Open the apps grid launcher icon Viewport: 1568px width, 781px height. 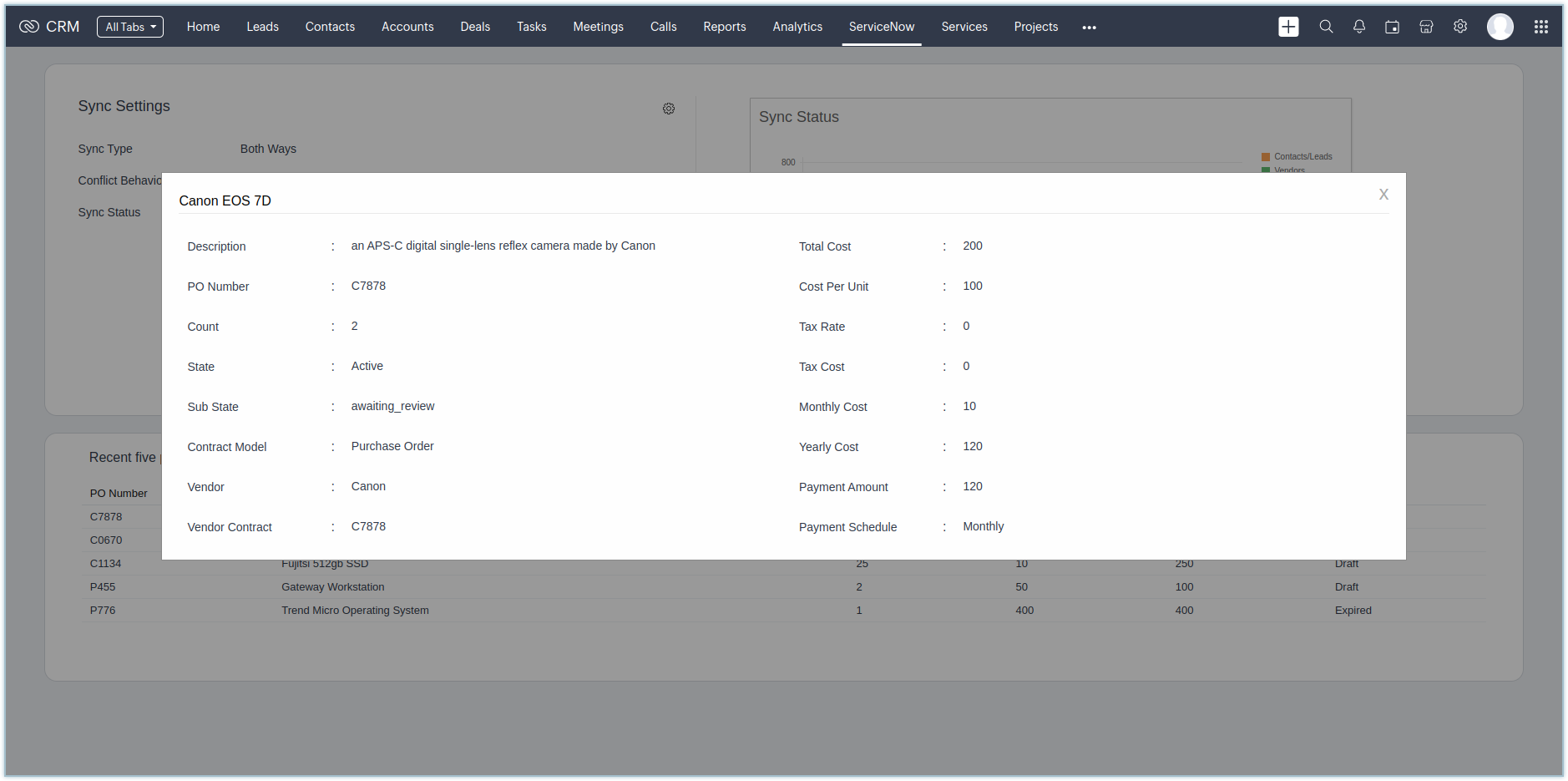point(1541,27)
